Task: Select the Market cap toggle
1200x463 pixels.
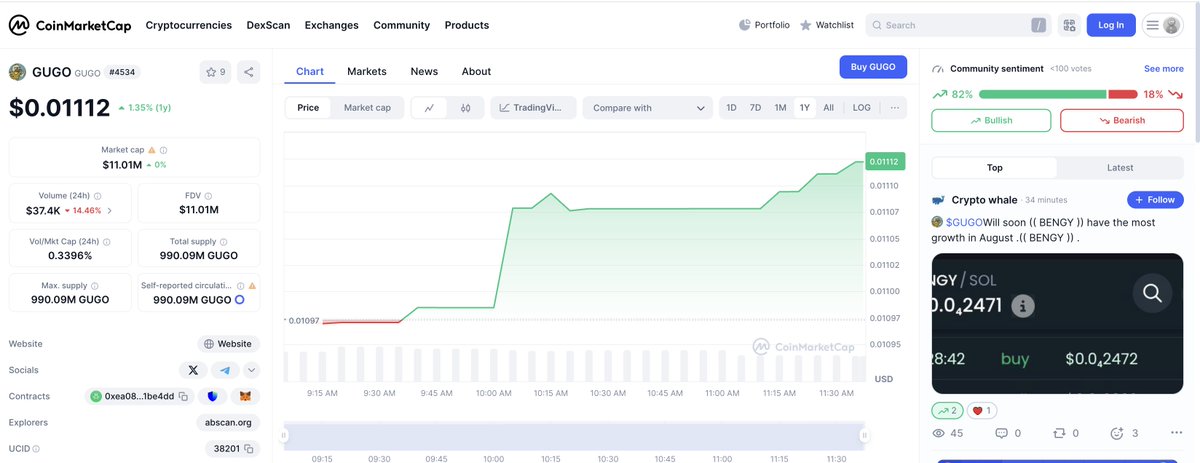Action: pos(367,108)
